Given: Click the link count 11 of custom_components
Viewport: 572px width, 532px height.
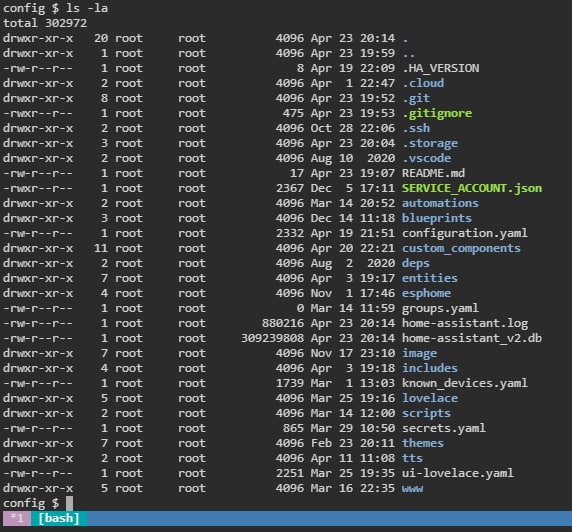Looking at the screenshot, I should [101, 248].
